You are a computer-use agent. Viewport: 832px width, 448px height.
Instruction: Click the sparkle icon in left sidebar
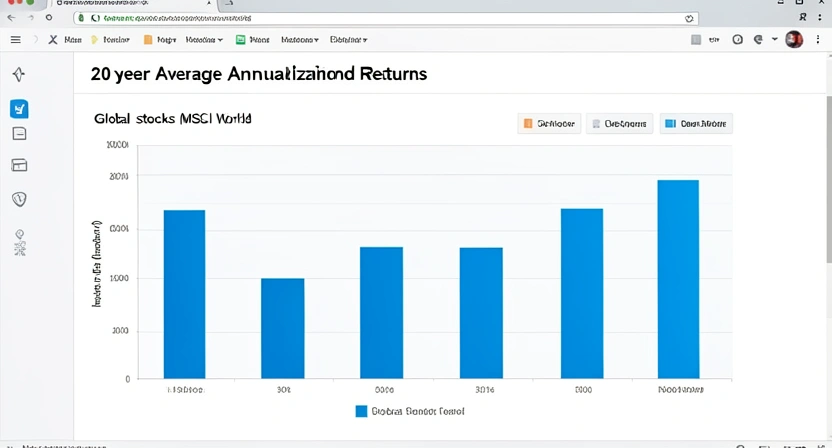click(18, 75)
